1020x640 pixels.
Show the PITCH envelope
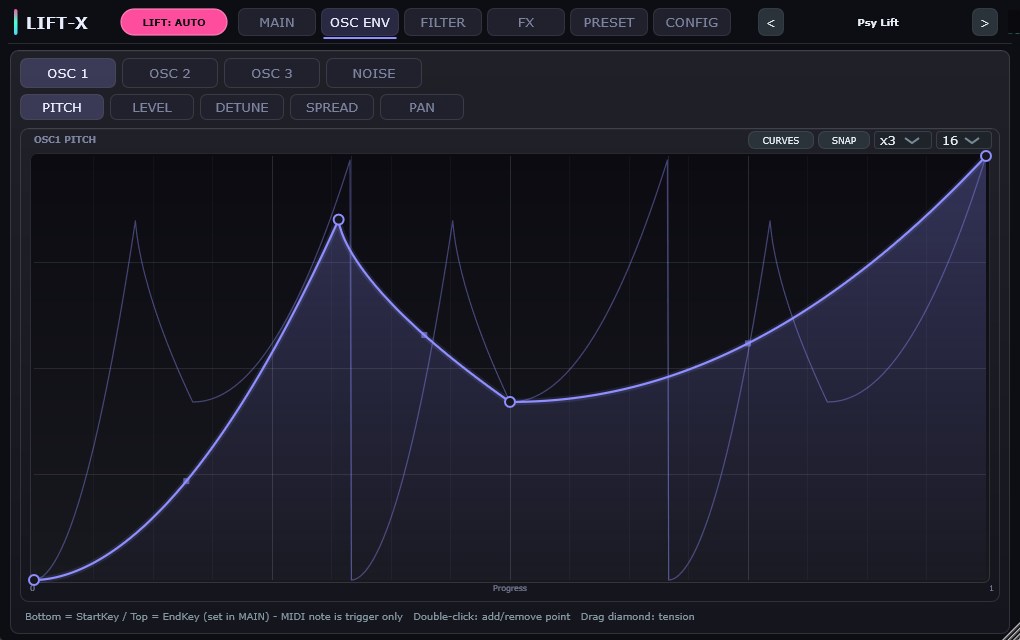click(x=62, y=107)
